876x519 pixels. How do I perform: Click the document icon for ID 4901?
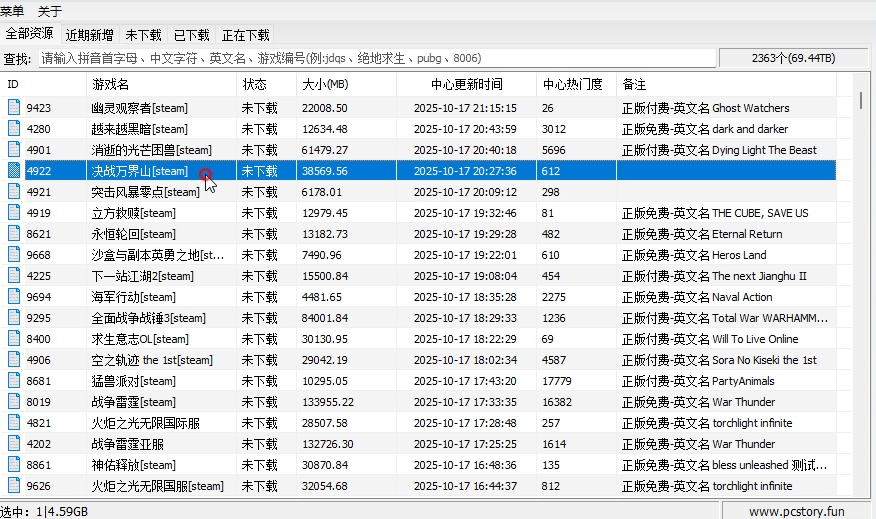point(14,150)
